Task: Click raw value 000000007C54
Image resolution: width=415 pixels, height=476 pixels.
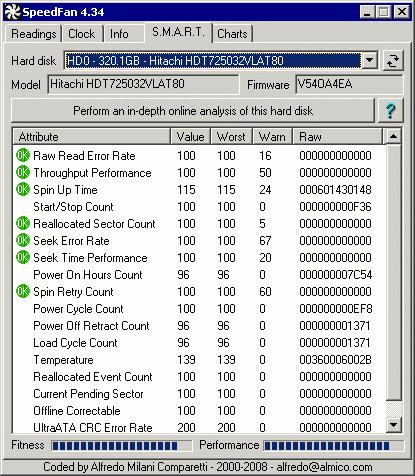Action: (335, 275)
